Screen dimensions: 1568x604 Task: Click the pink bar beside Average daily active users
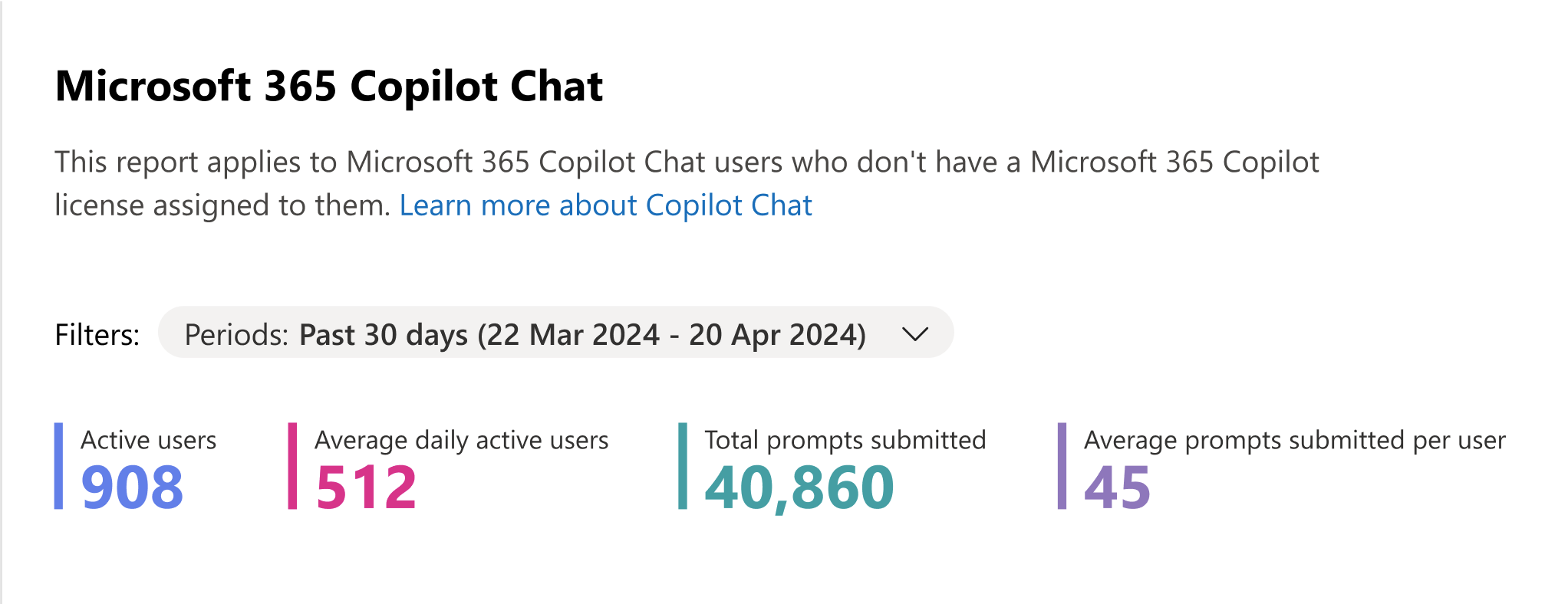[x=292, y=466]
